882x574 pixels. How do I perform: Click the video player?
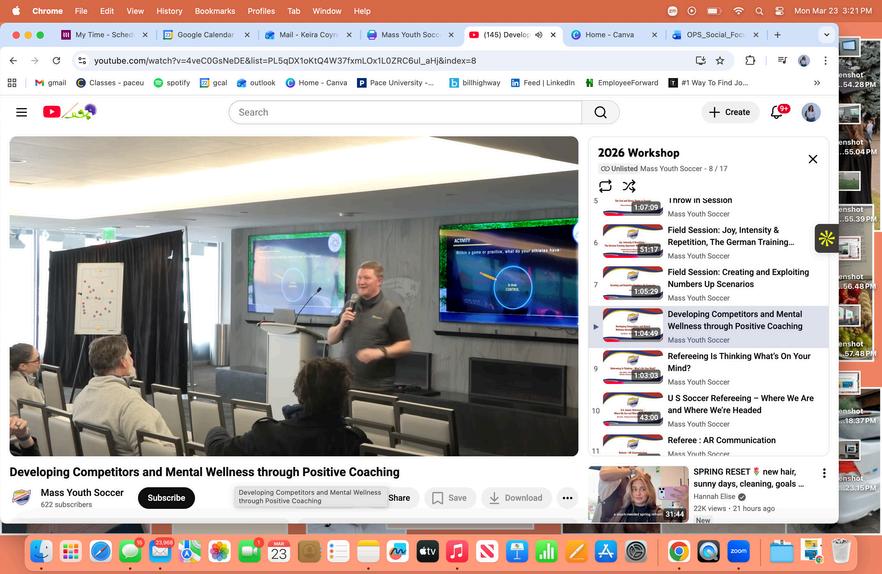click(x=294, y=296)
